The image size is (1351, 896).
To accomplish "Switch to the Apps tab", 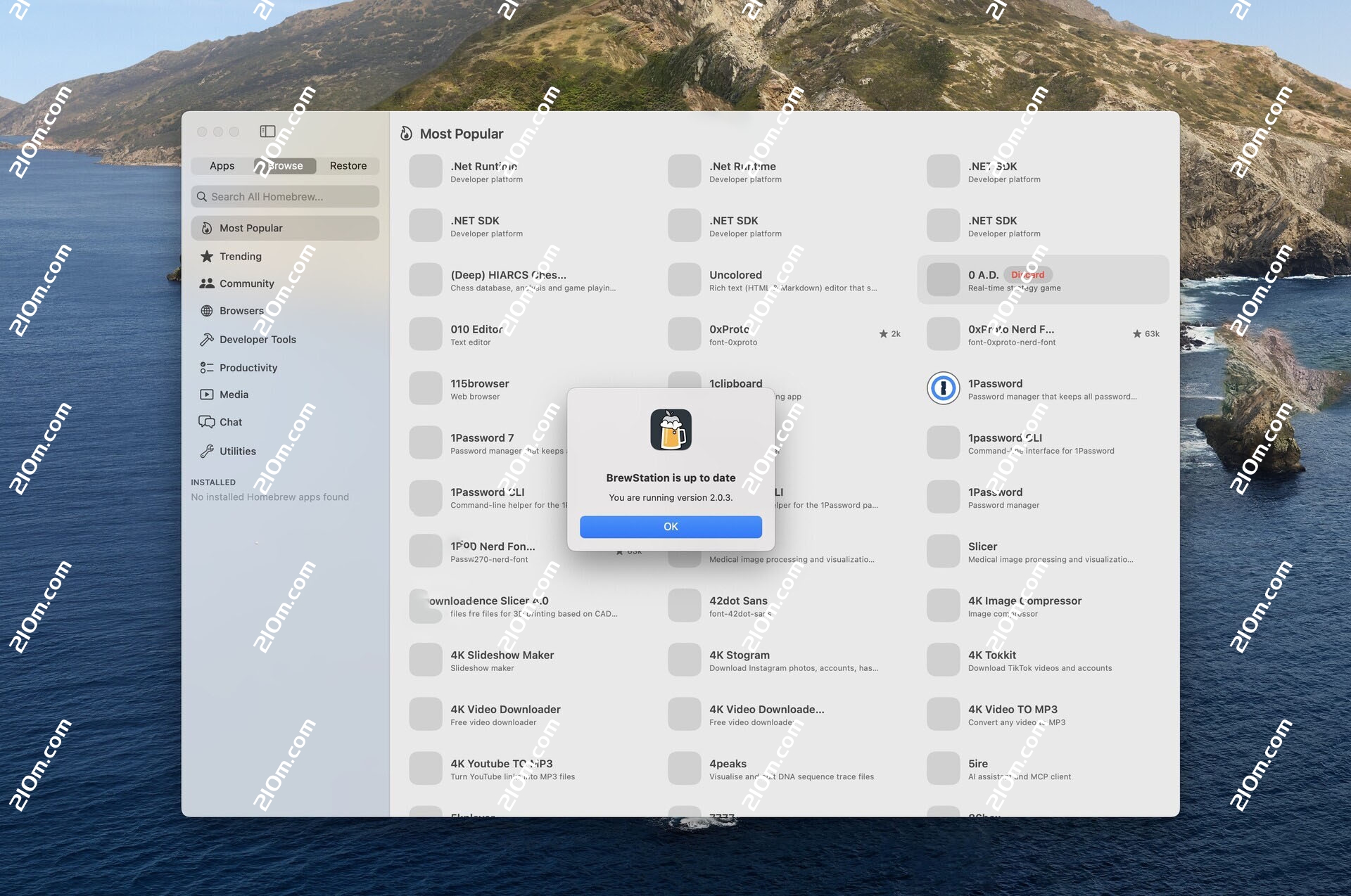I will click(222, 165).
